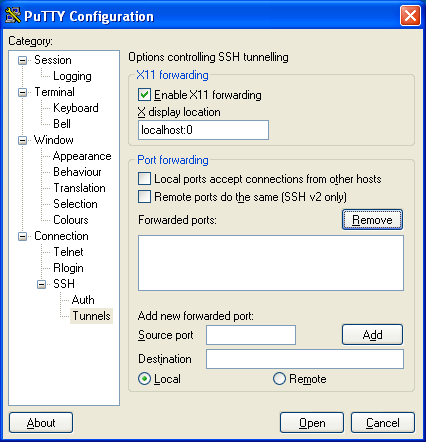Collapse the Session tree node

(x=22, y=60)
